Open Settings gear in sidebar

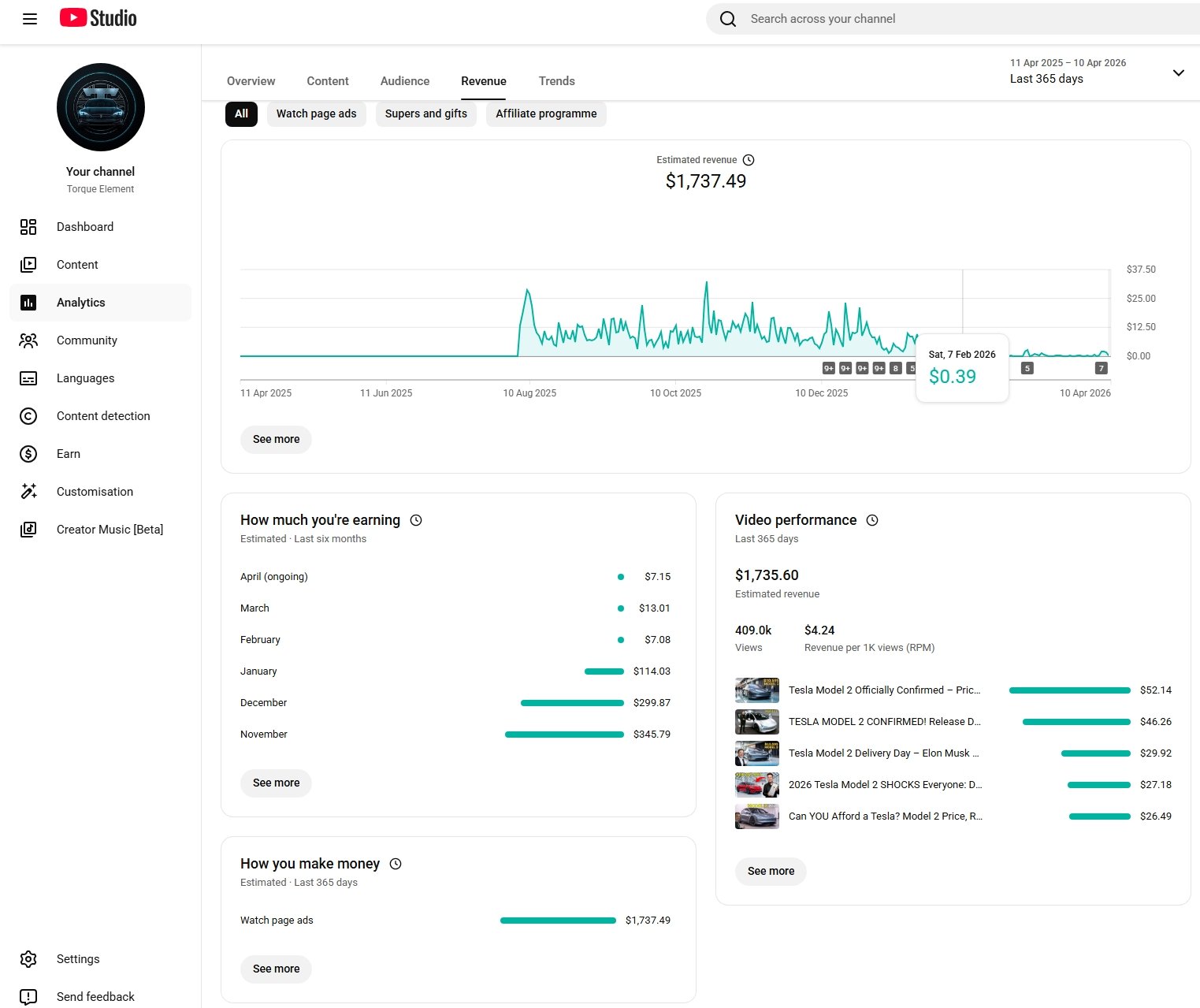[28, 959]
